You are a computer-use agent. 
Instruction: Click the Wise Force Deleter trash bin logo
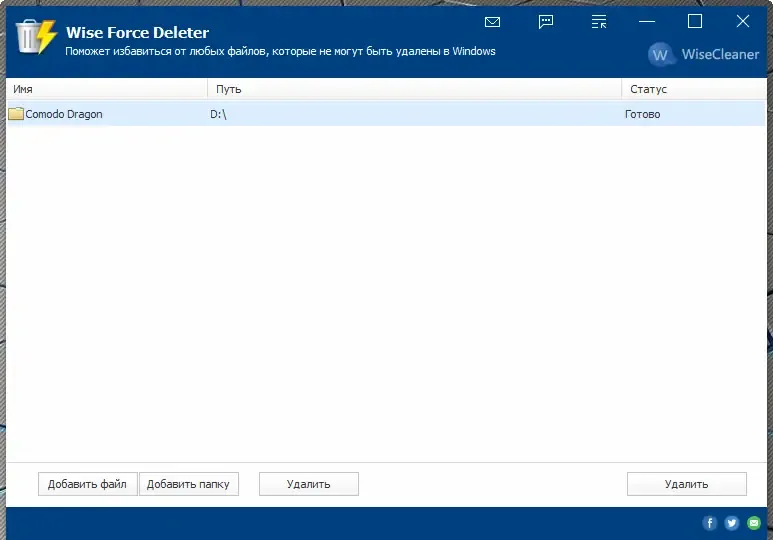36,36
